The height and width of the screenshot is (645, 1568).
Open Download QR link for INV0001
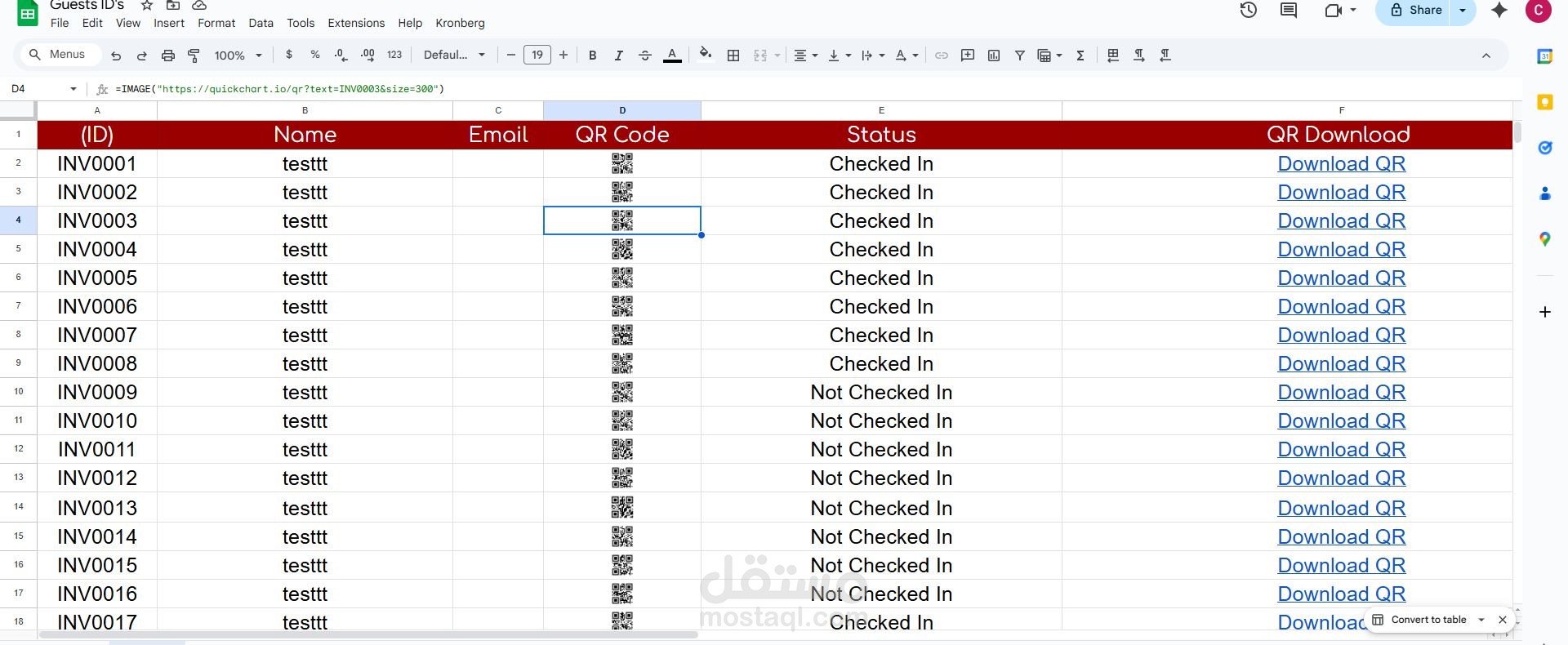pyautogui.click(x=1341, y=163)
